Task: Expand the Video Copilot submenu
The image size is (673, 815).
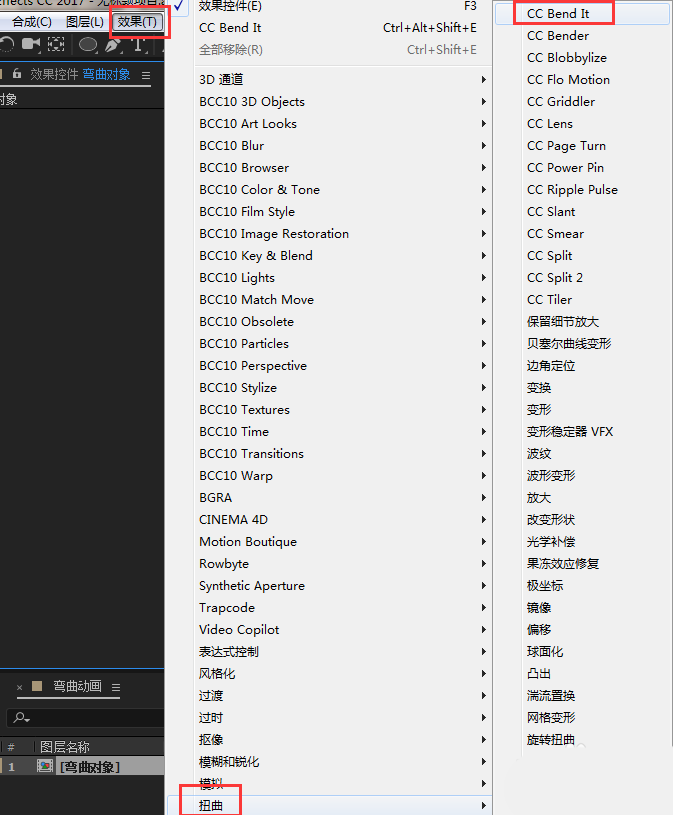Action: [342, 629]
